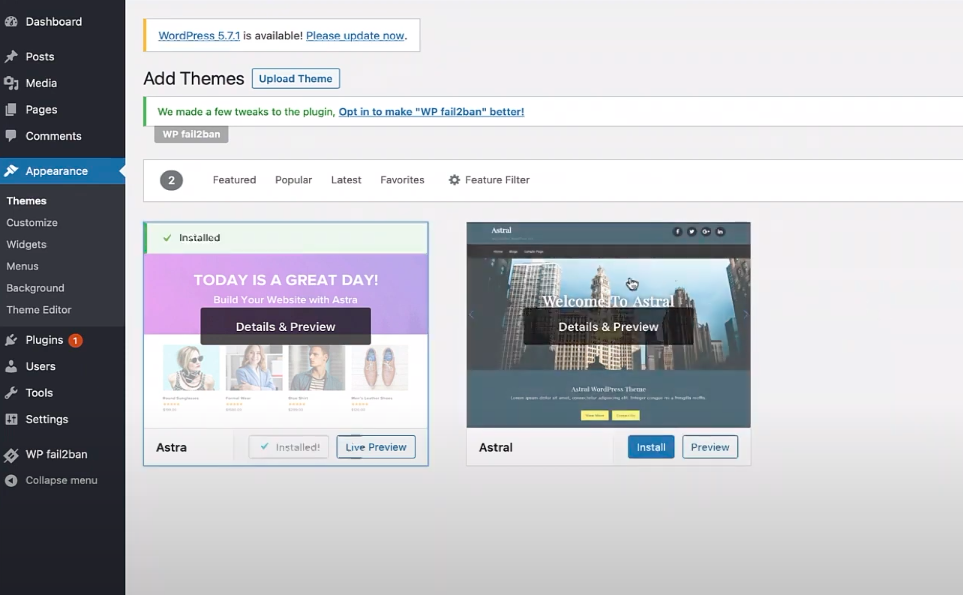Expand the Feature Filter options
Viewport: 963px width, 595px height.
click(489, 180)
